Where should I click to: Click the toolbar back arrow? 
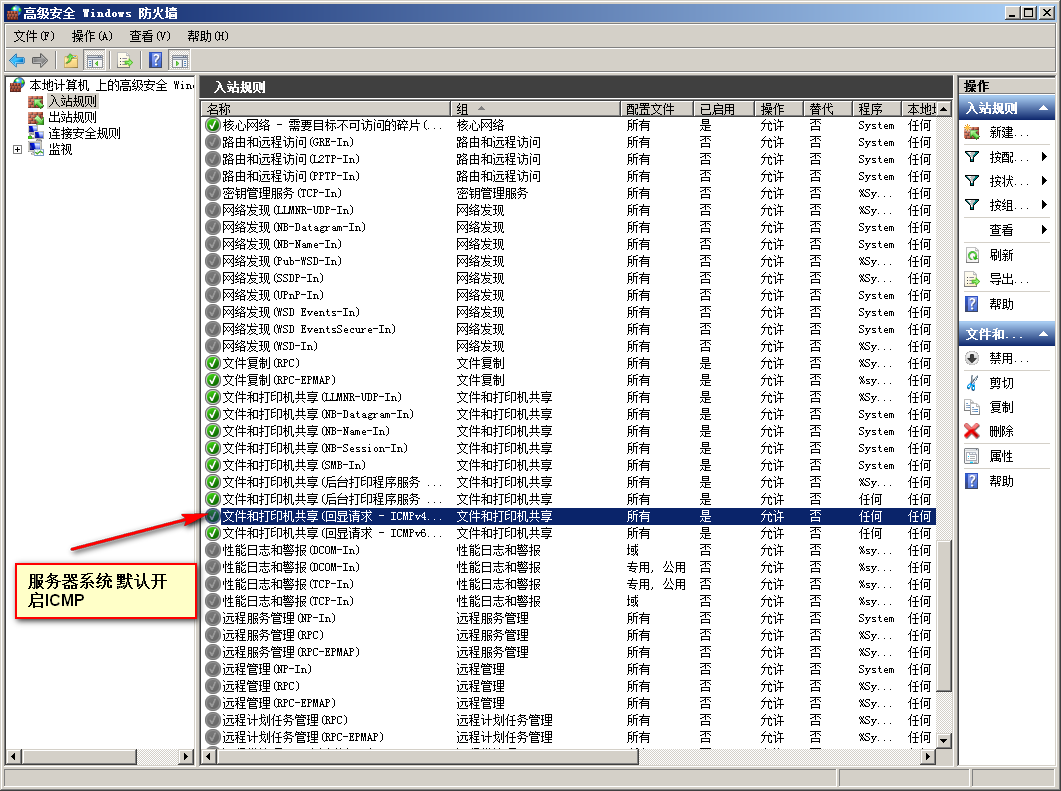click(17, 60)
